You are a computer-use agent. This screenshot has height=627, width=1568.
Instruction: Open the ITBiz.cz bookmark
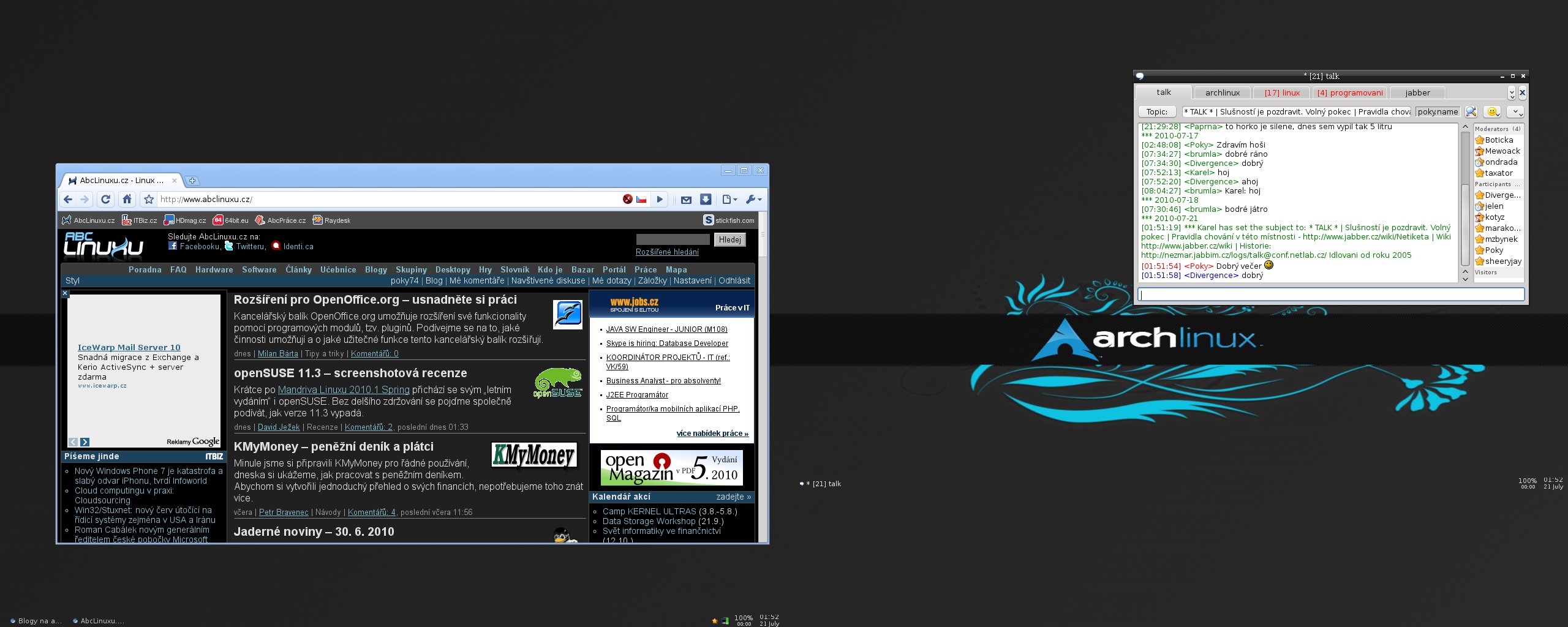click(140, 220)
